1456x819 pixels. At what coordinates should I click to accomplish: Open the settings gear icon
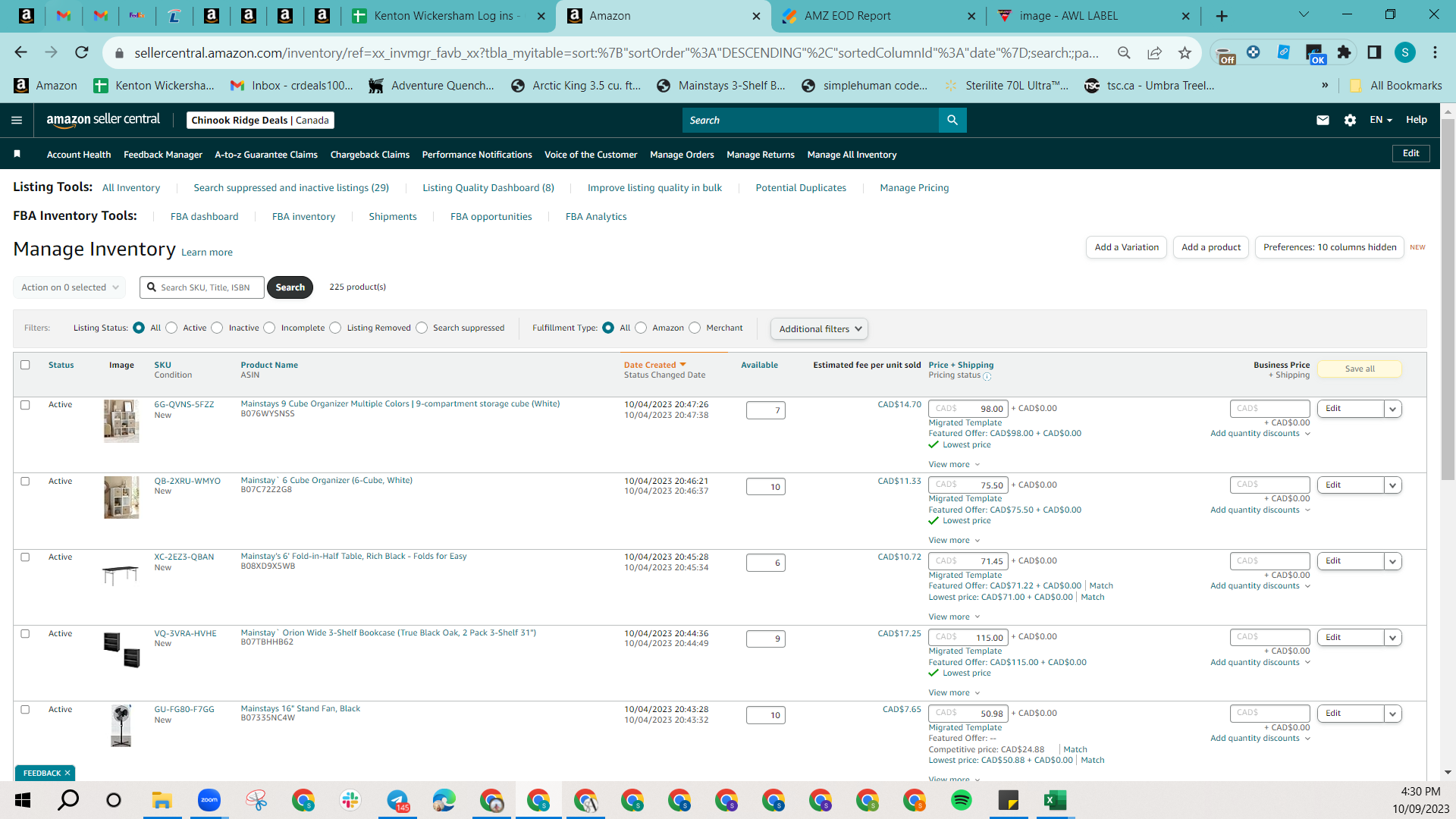(1350, 120)
